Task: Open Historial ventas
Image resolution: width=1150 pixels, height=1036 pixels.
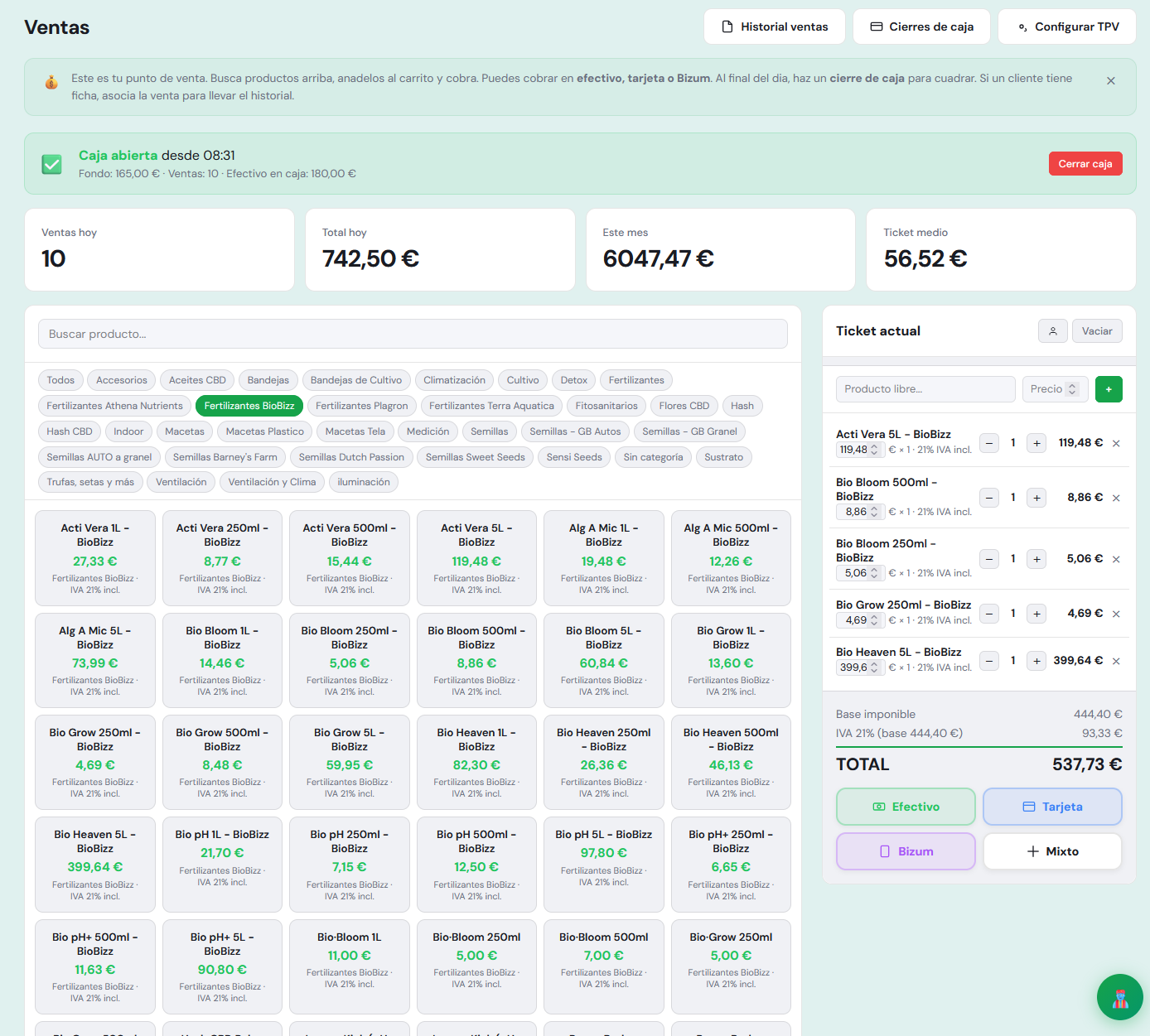Action: pyautogui.click(x=774, y=27)
